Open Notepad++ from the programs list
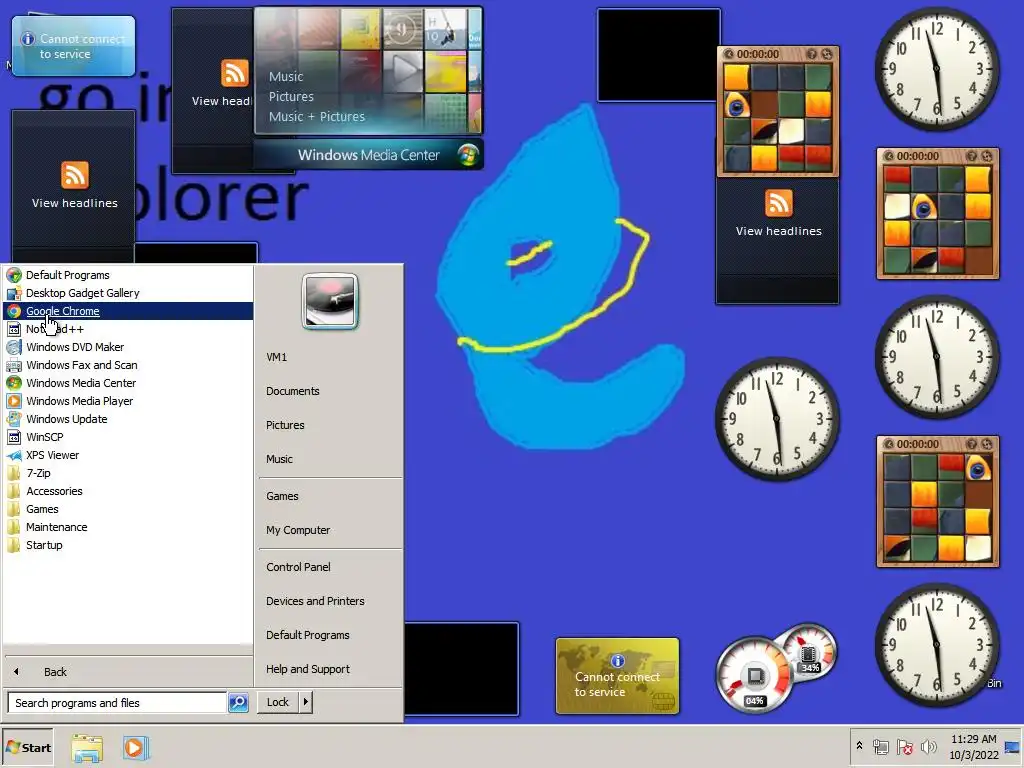This screenshot has height=768, width=1024. (128, 329)
